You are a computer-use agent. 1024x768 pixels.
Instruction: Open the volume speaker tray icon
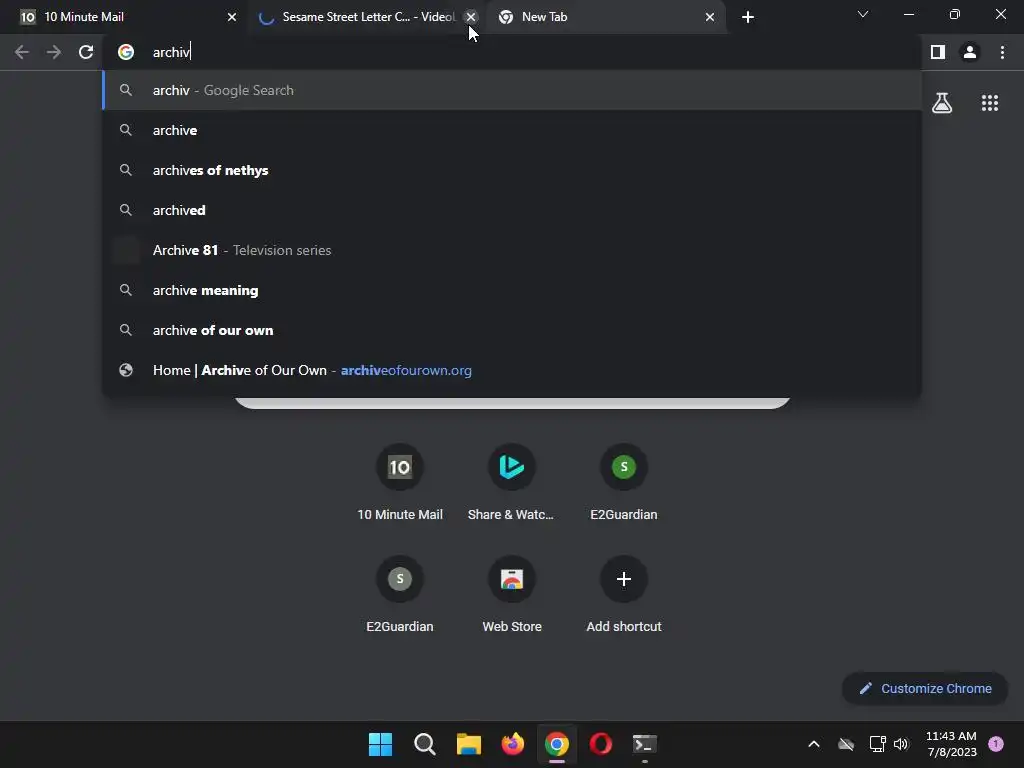(x=901, y=744)
